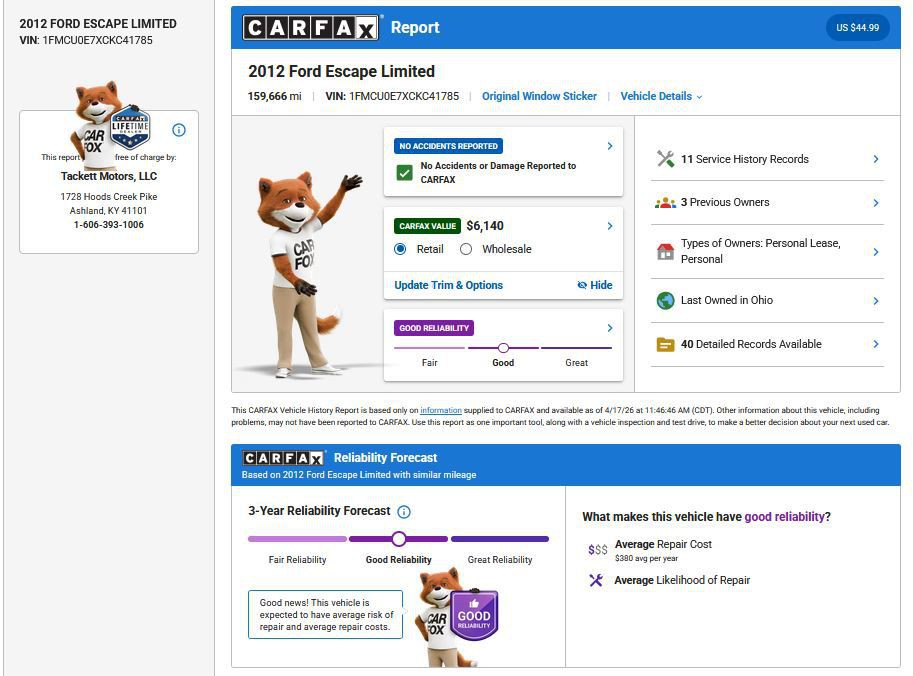Click the Fair Reliability slider segment

[298, 539]
